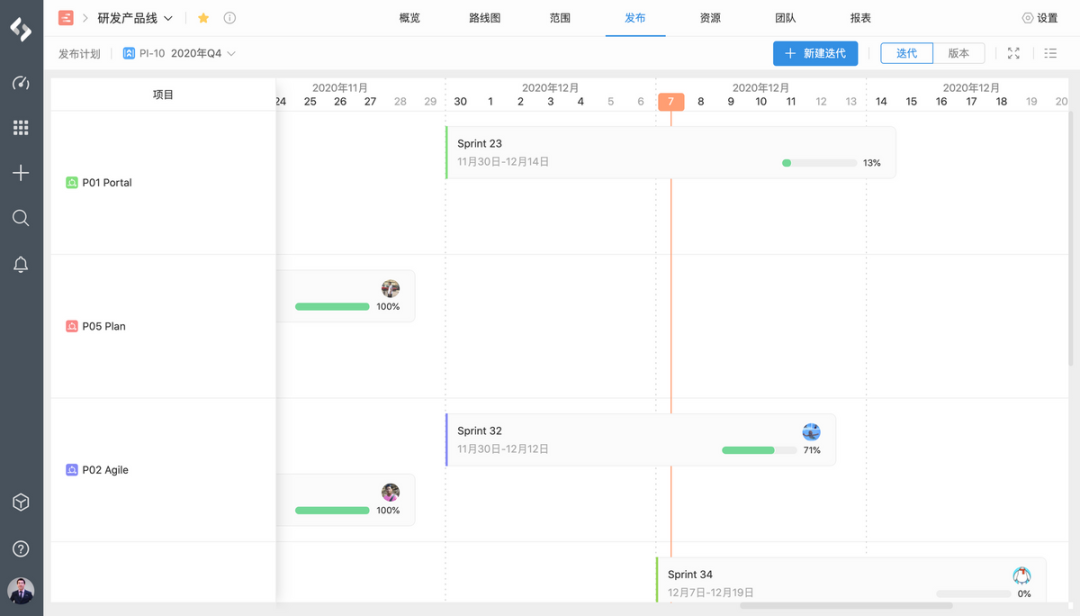This screenshot has width=1080, height=616.
Task: Open help via the question mark icon
Action: 21,548
